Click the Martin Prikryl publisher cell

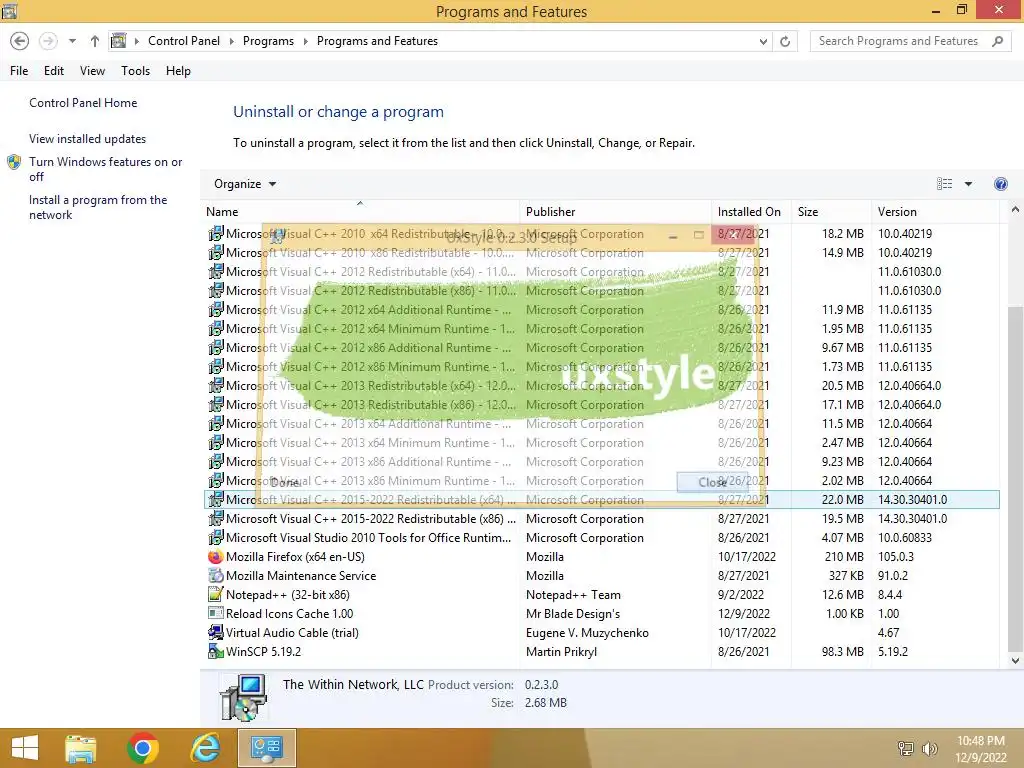pyautogui.click(x=562, y=652)
